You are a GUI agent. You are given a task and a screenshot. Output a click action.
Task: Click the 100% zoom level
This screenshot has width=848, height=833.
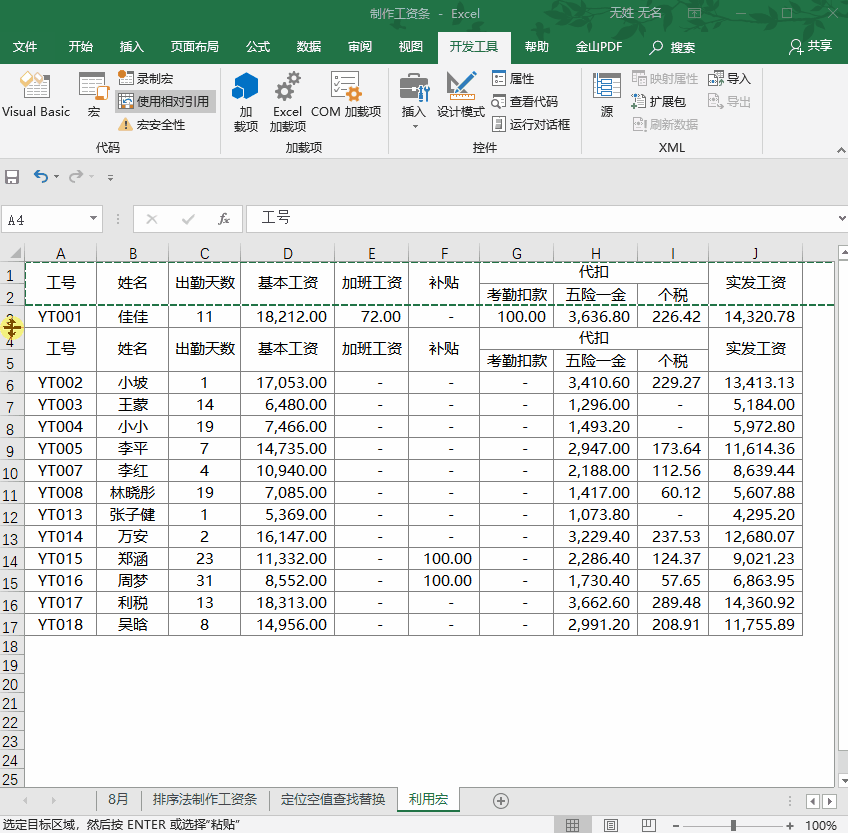pos(821,825)
